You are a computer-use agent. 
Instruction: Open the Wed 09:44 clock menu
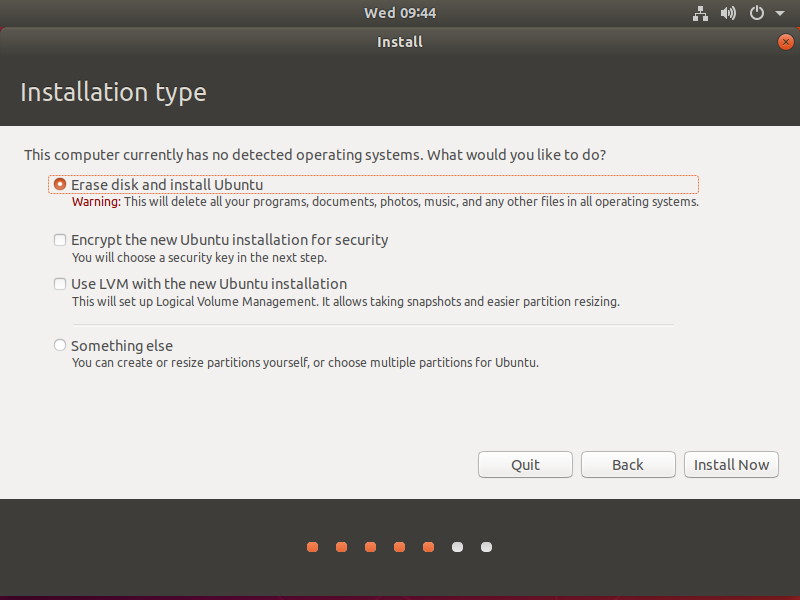(x=400, y=13)
